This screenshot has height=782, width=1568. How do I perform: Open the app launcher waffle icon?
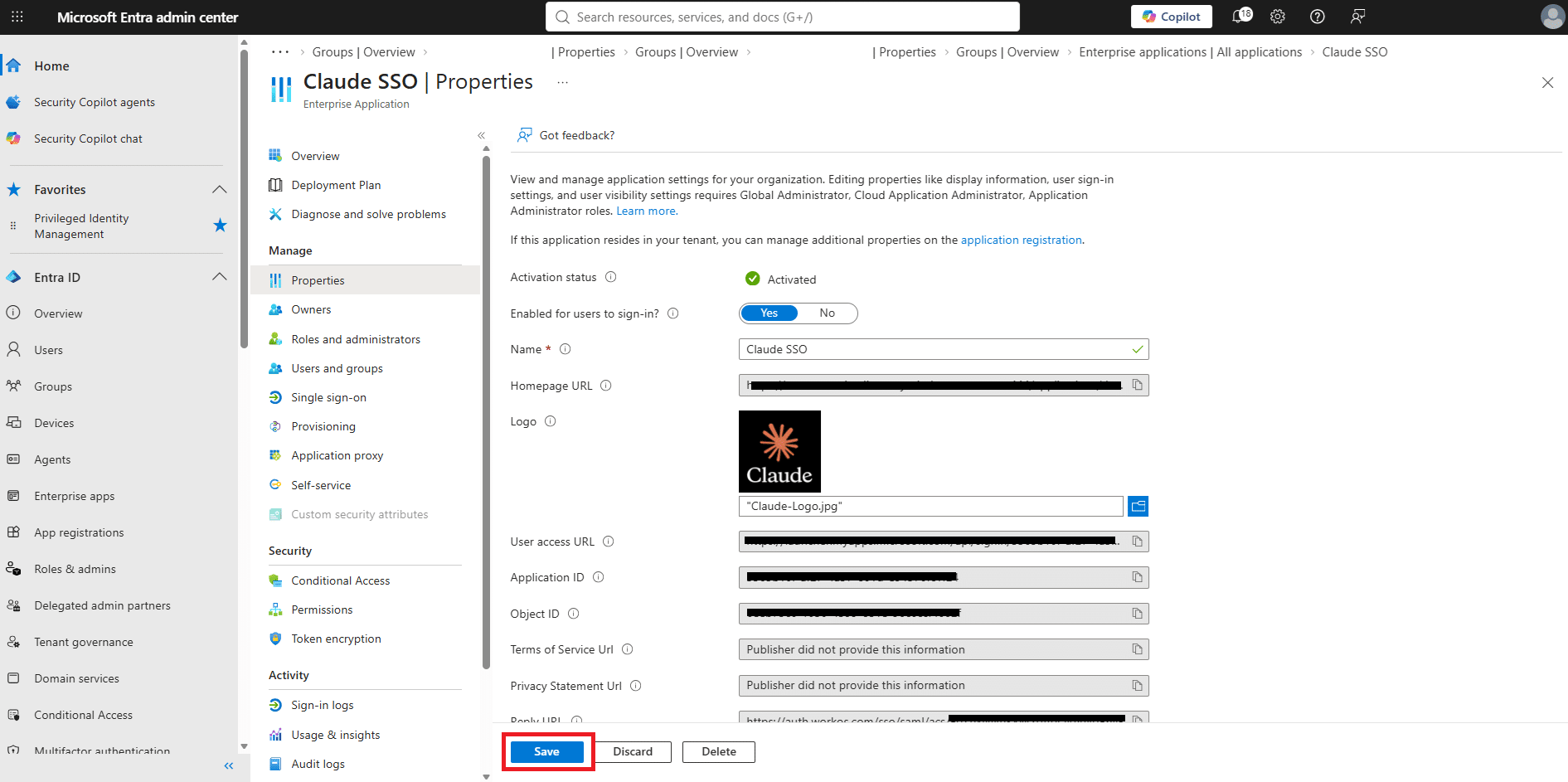coord(17,17)
